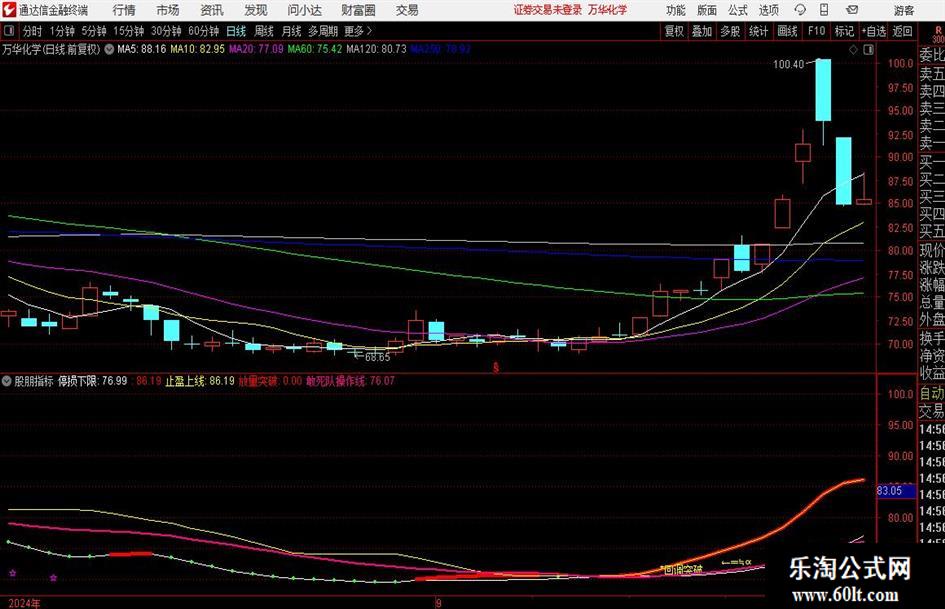The height and width of the screenshot is (609, 945).
Task: Click the diamond icon at chart corner
Action: [x=853, y=50]
